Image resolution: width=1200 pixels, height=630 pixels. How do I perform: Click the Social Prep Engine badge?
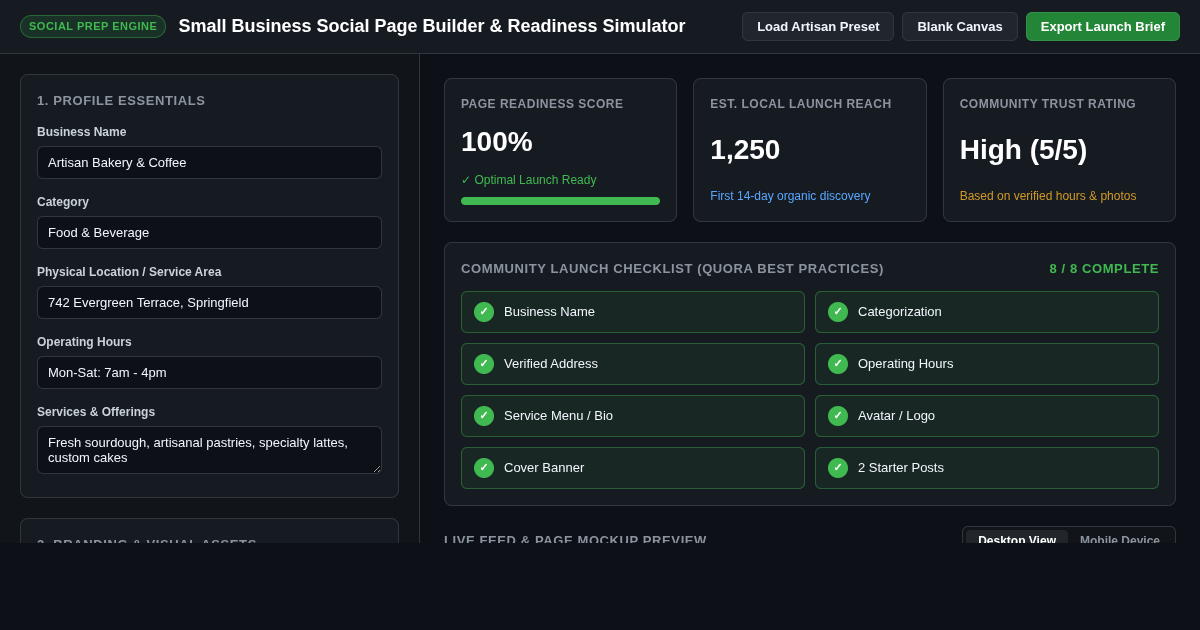click(x=93, y=26)
